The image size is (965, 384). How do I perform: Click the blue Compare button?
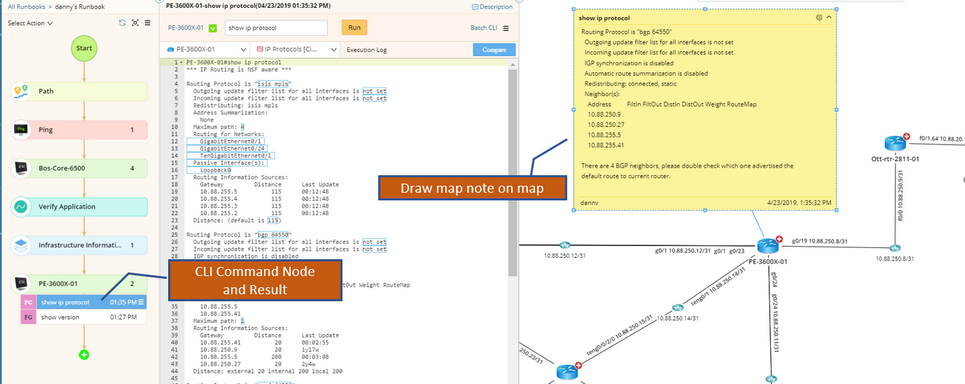(x=494, y=50)
